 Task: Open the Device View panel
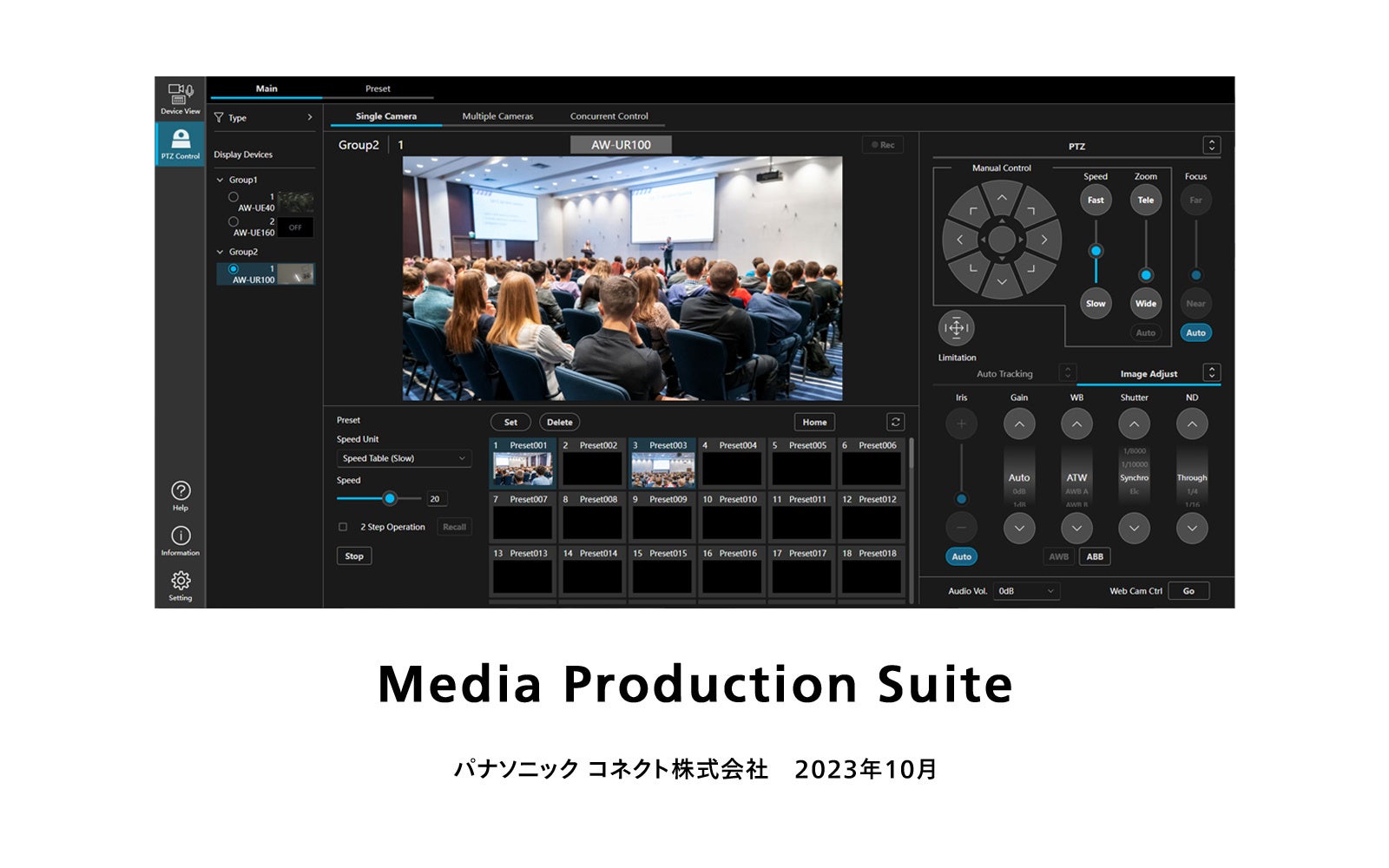point(180,95)
